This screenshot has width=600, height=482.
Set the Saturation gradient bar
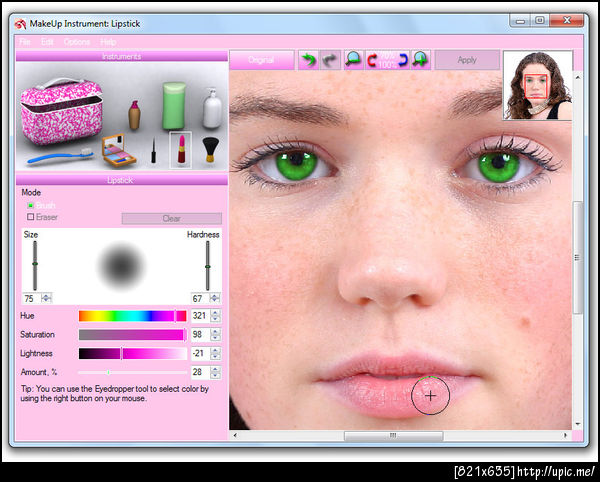point(132,335)
